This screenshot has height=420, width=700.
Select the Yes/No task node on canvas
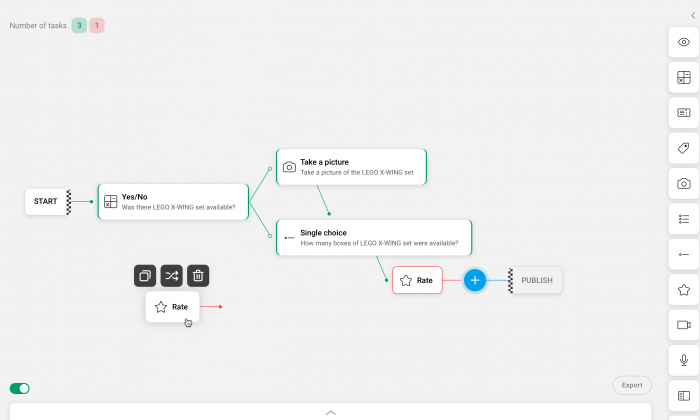[x=173, y=202]
